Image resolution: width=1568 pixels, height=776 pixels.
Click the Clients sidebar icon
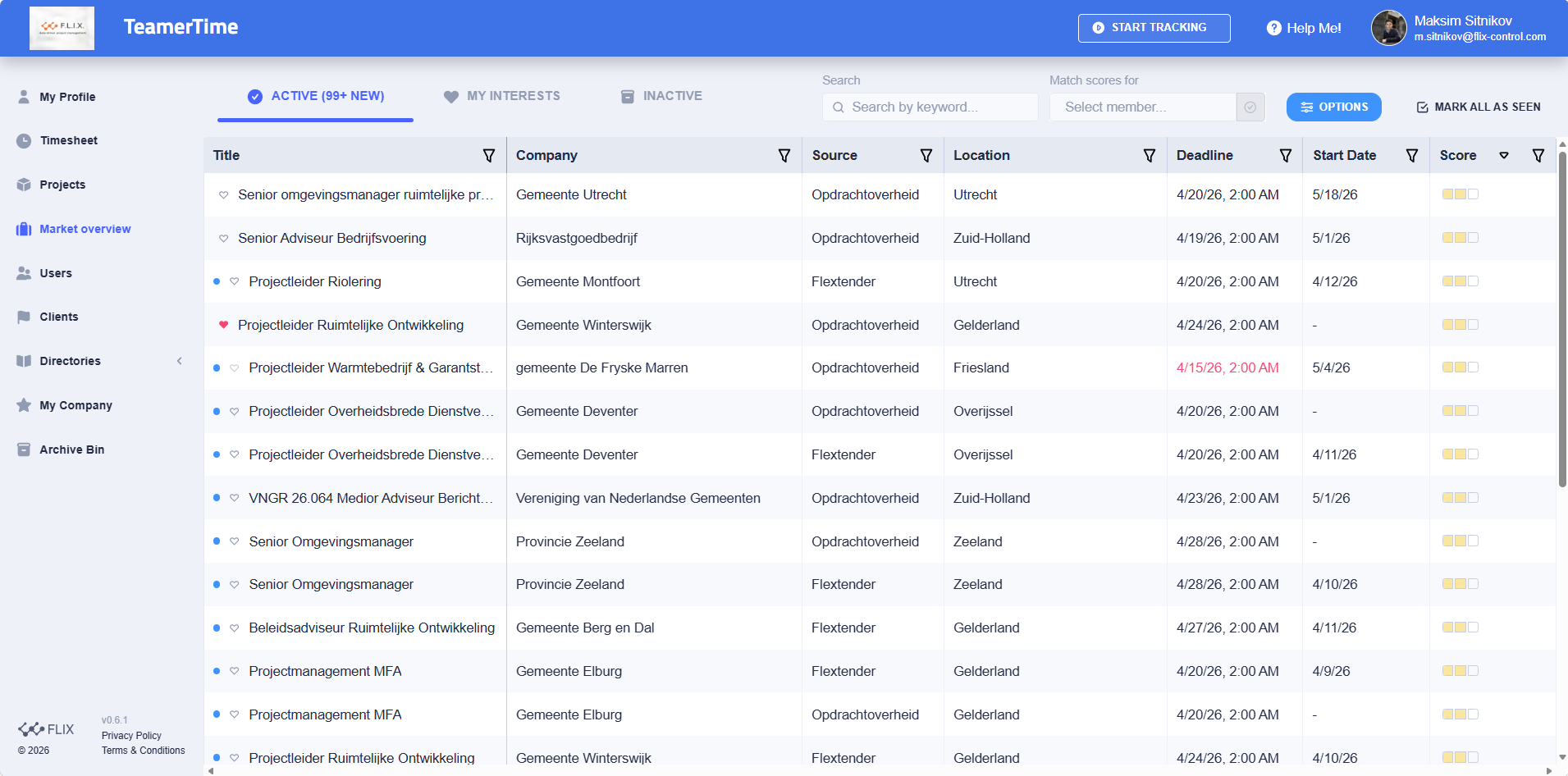coord(24,317)
